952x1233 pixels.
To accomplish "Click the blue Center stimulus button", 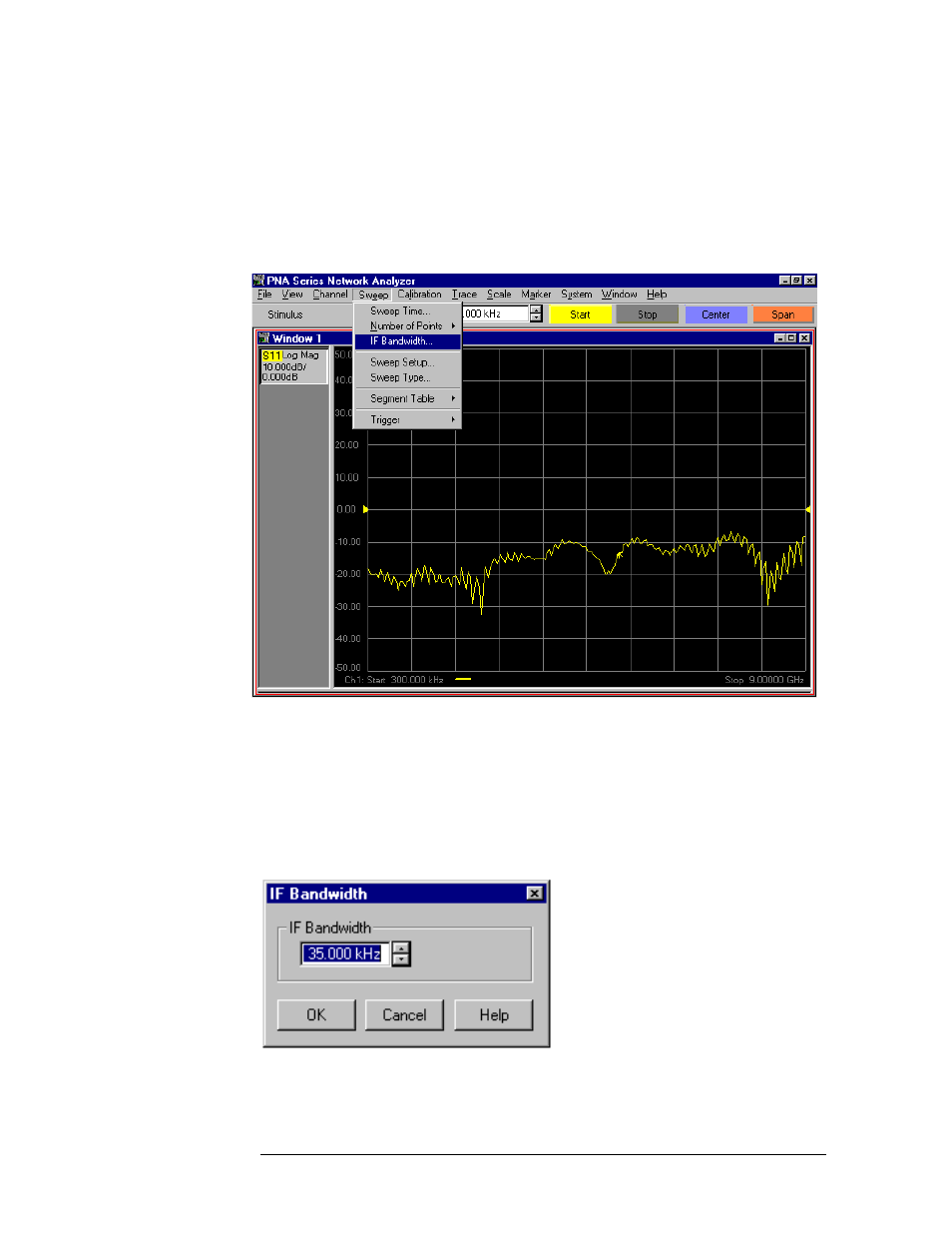I will point(715,314).
